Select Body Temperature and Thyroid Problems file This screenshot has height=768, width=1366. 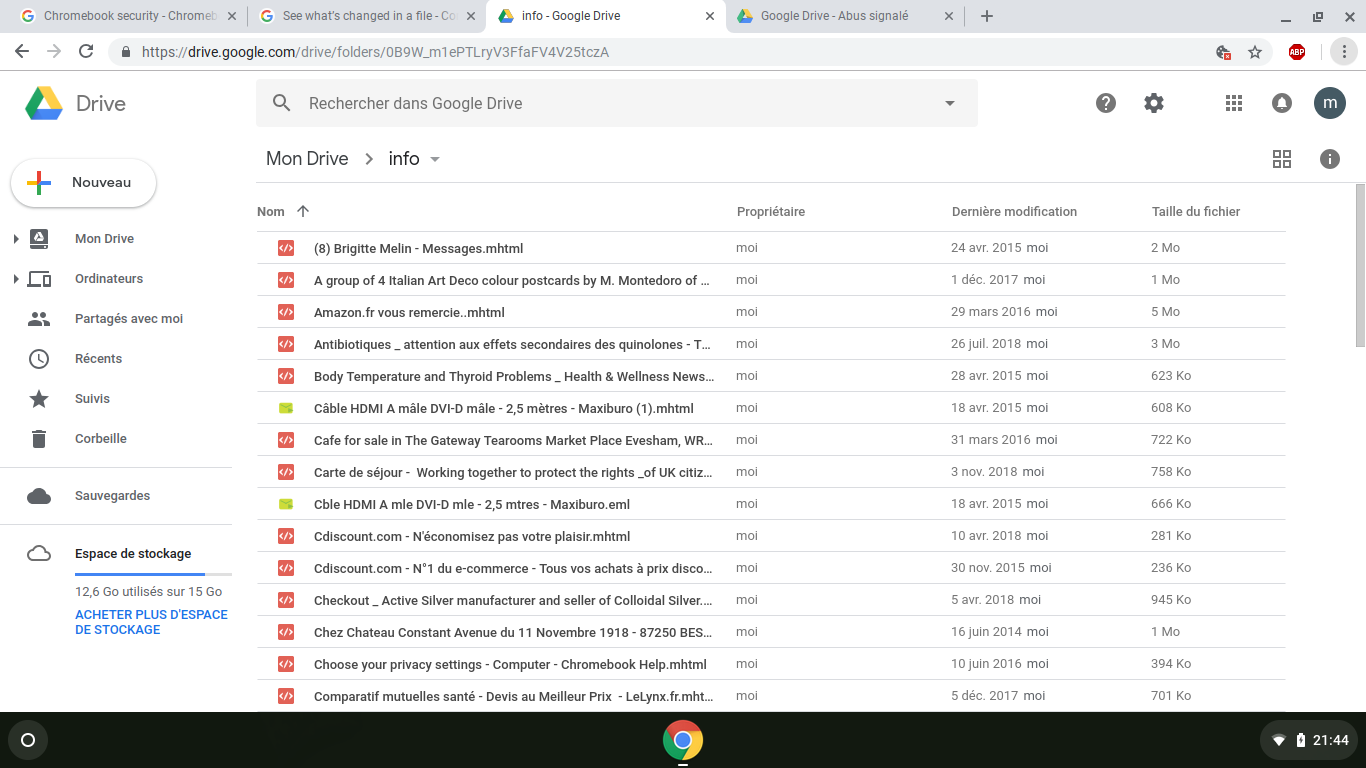click(770, 376)
